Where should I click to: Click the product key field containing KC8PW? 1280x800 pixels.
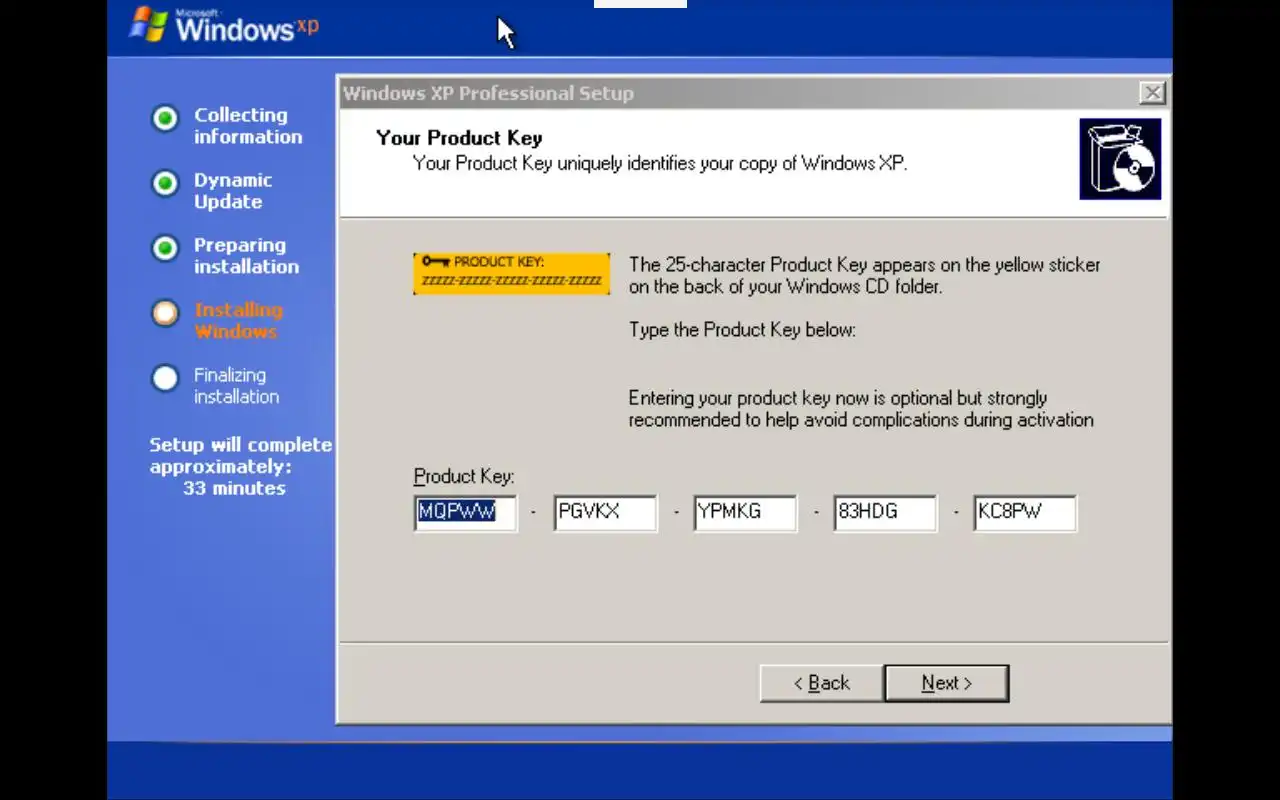coord(1026,512)
